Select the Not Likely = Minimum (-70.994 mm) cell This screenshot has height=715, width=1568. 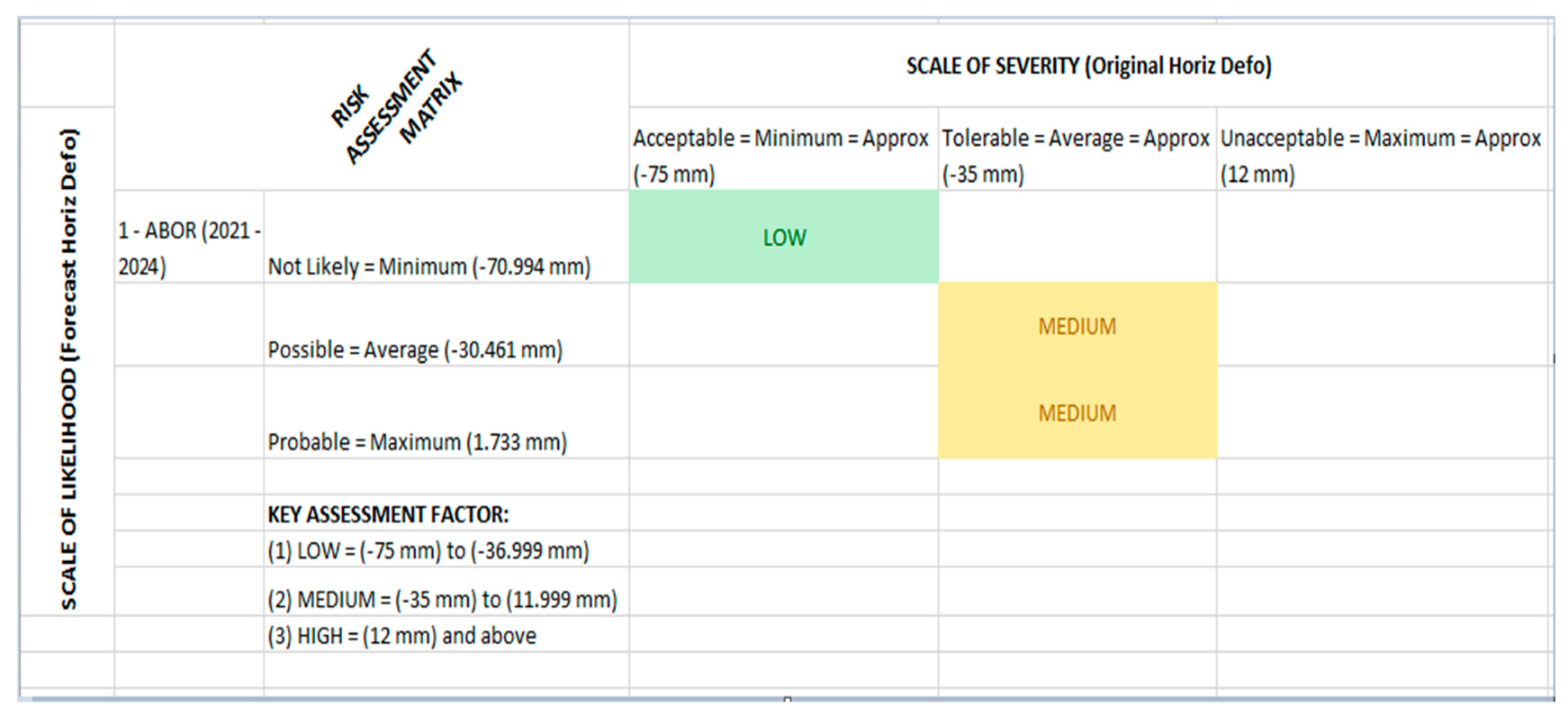coord(429,266)
